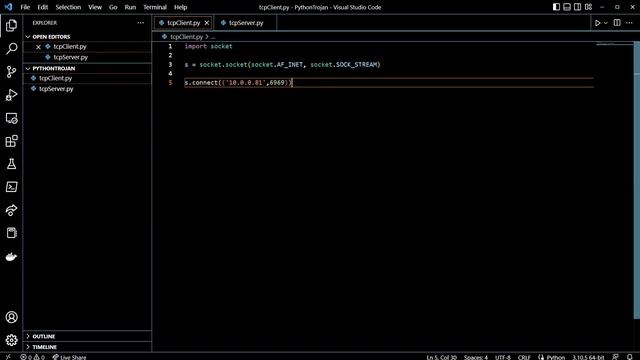Toggle Panel layout icon
The image size is (640, 360).
pos(567,7)
